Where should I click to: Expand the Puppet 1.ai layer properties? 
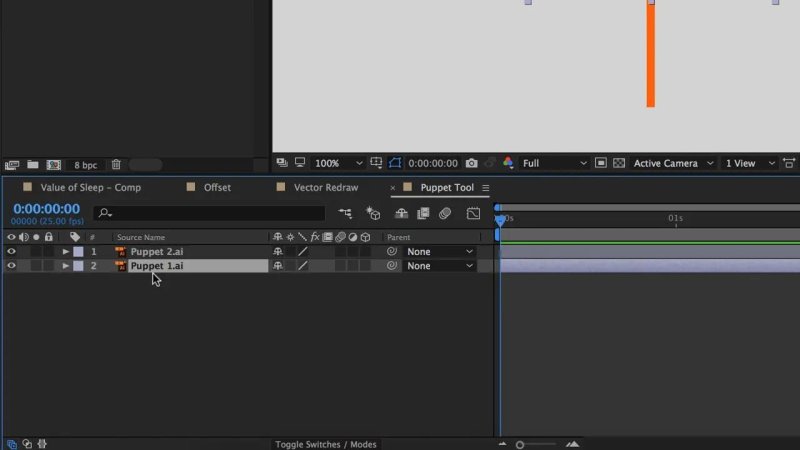65,266
